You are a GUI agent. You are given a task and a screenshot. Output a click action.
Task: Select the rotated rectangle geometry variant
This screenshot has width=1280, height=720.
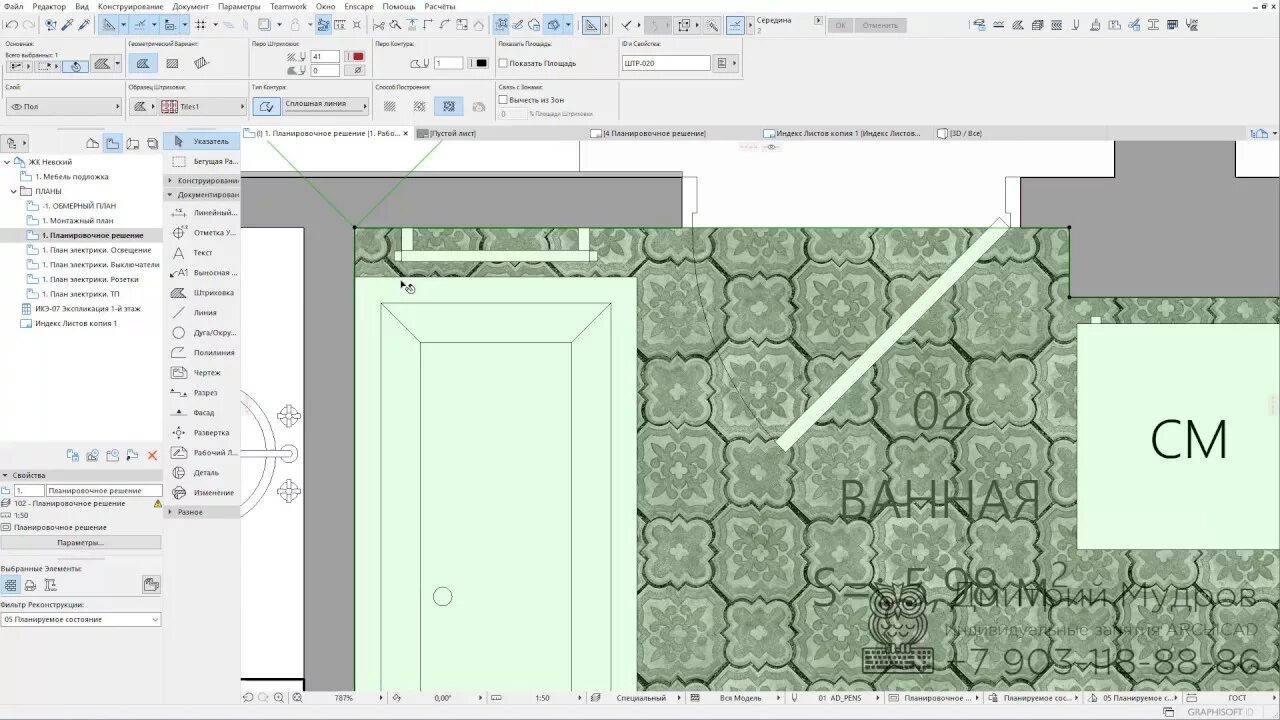[201, 63]
